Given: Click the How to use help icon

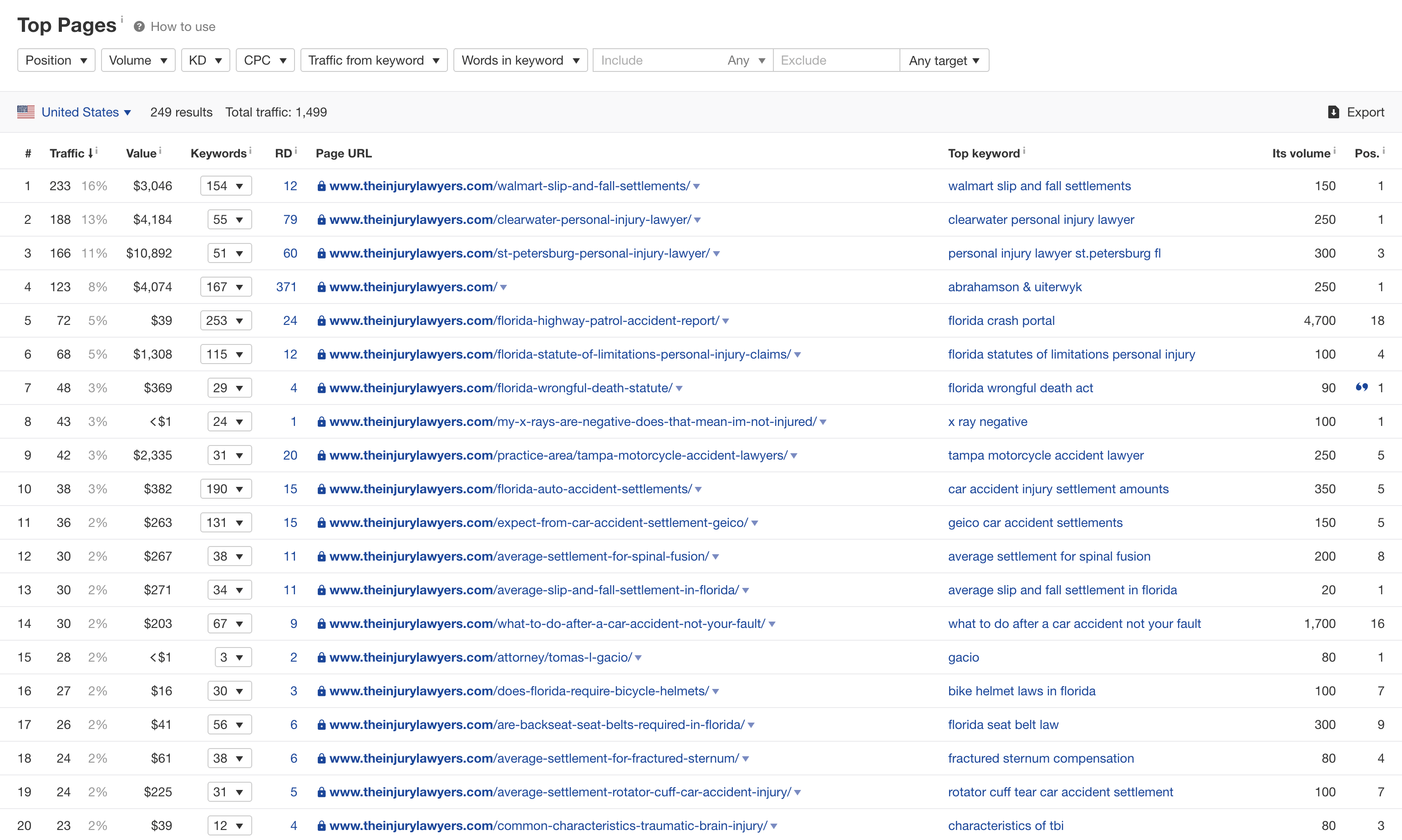Looking at the screenshot, I should pyautogui.click(x=139, y=26).
